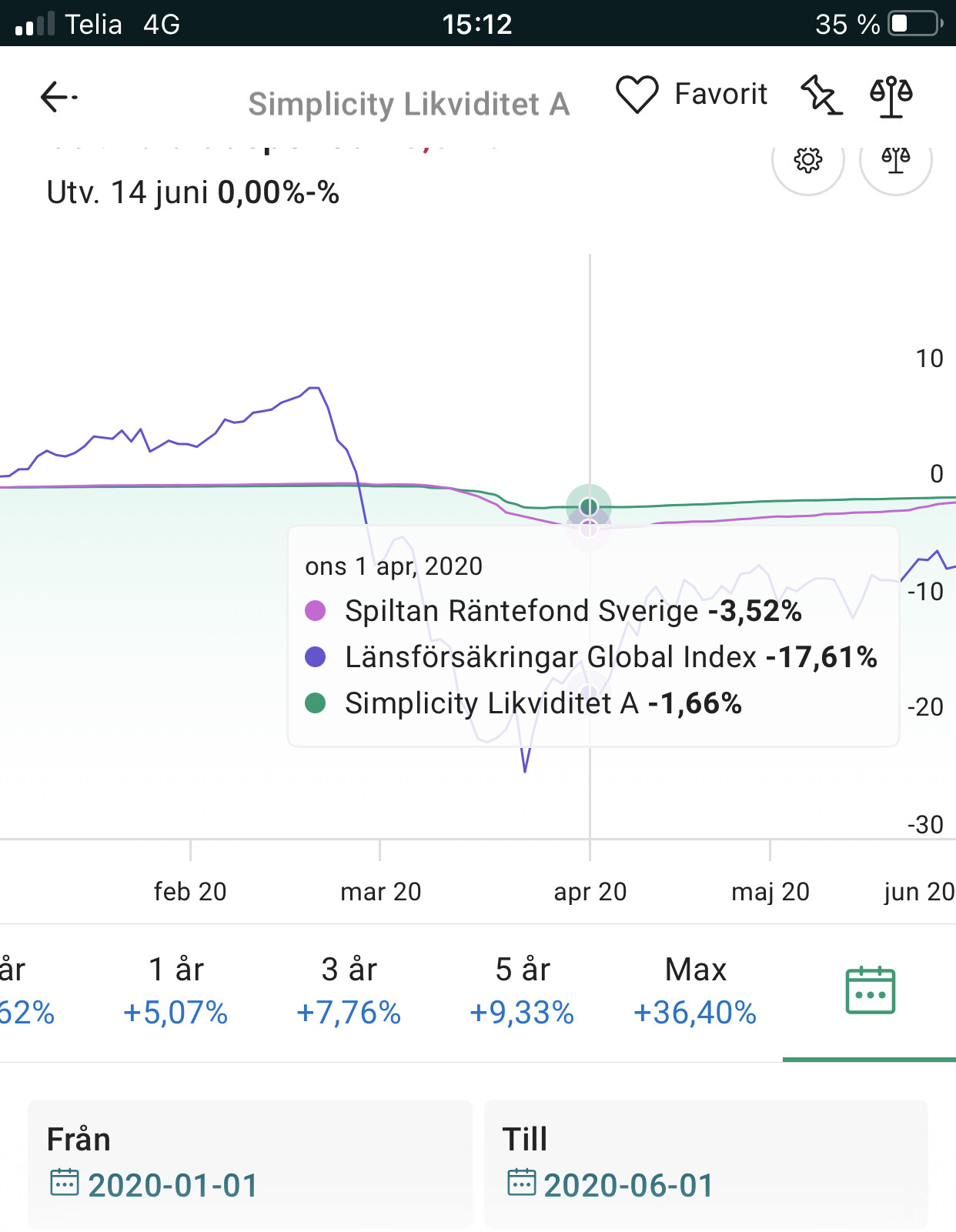The width and height of the screenshot is (956, 1232).
Task: Tap calendar icon in Från field
Action: (64, 1182)
